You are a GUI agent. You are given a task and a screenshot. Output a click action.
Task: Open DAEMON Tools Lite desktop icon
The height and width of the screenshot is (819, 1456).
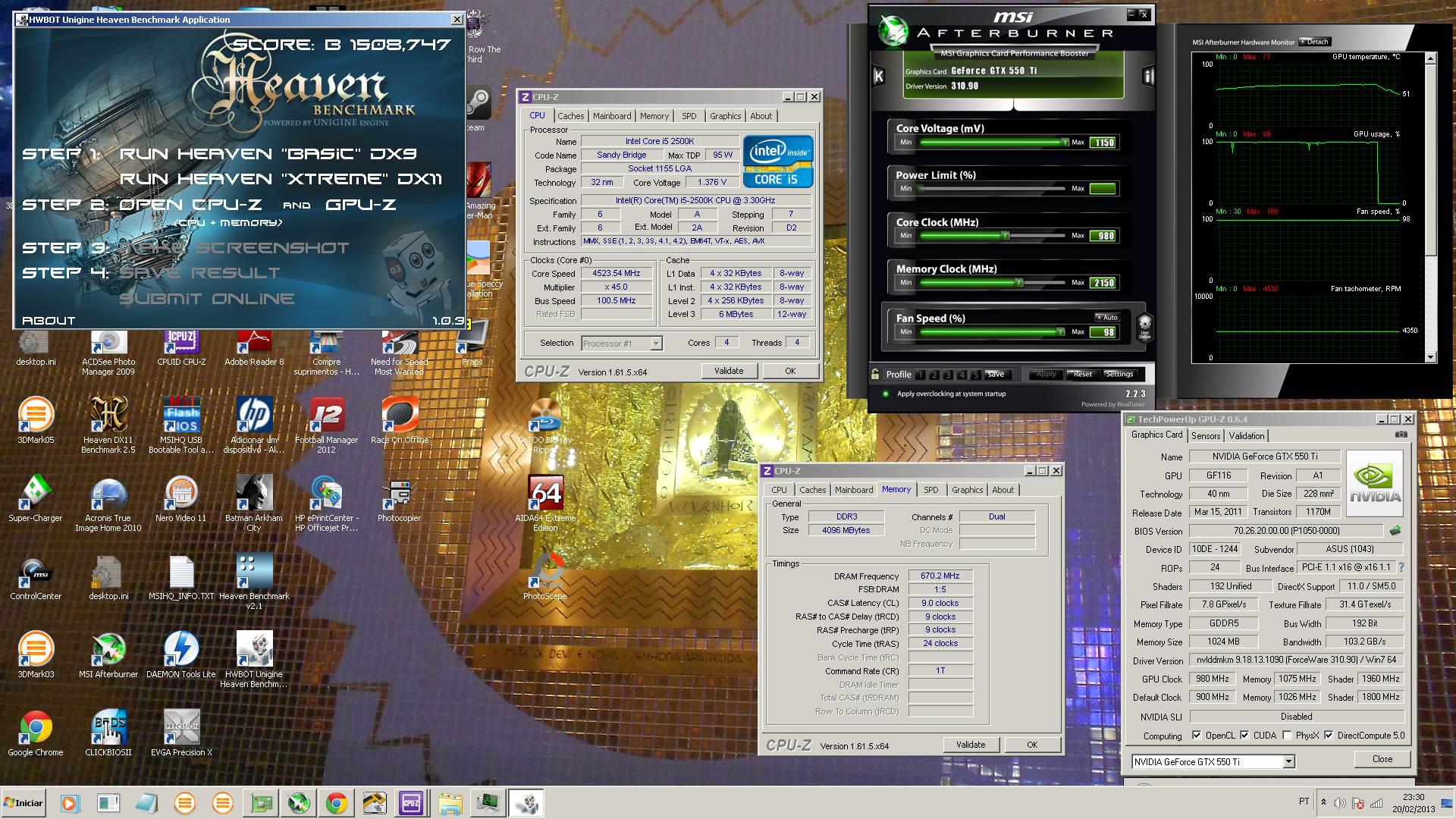[x=181, y=654]
